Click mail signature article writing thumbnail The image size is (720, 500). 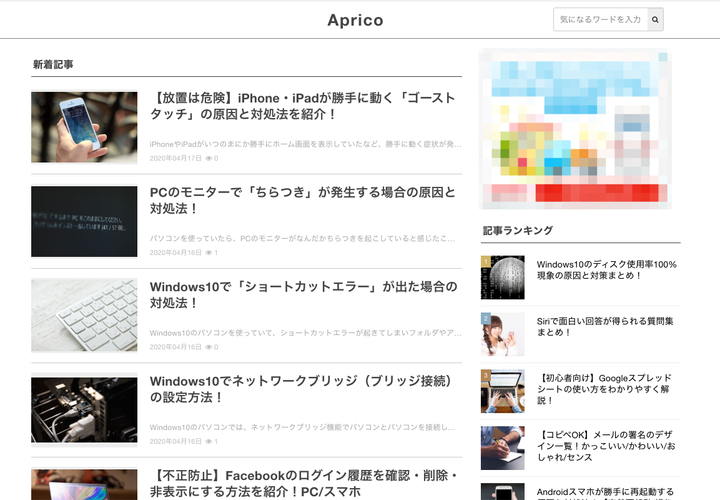[503, 448]
